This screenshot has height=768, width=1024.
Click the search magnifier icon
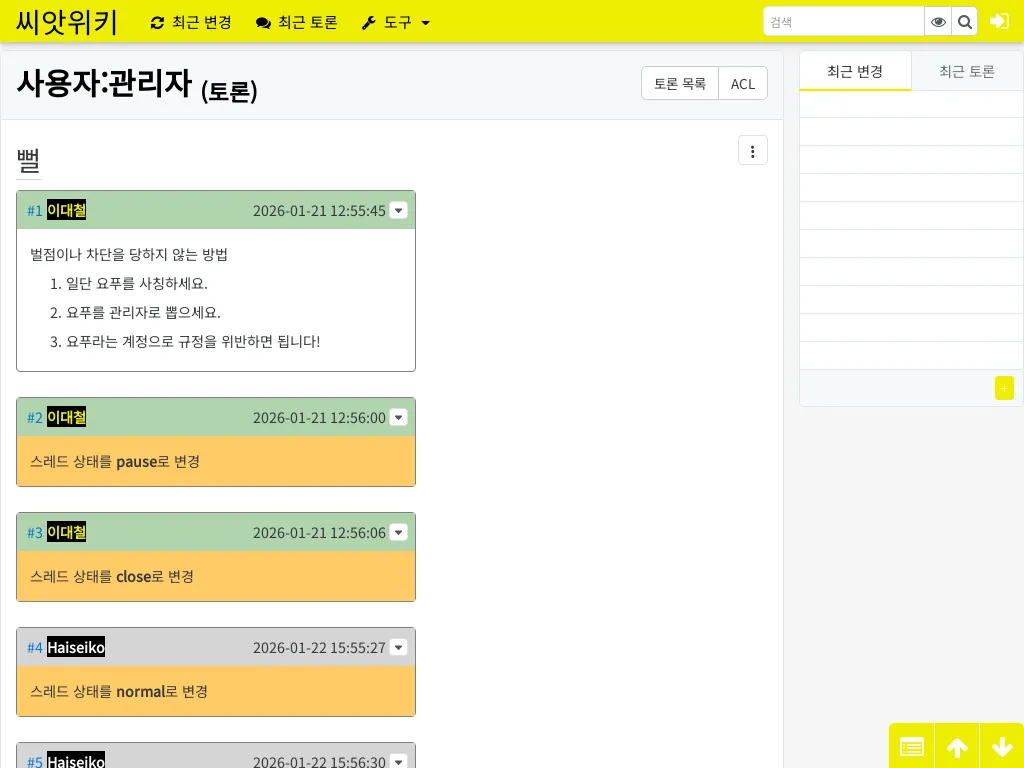(964, 21)
